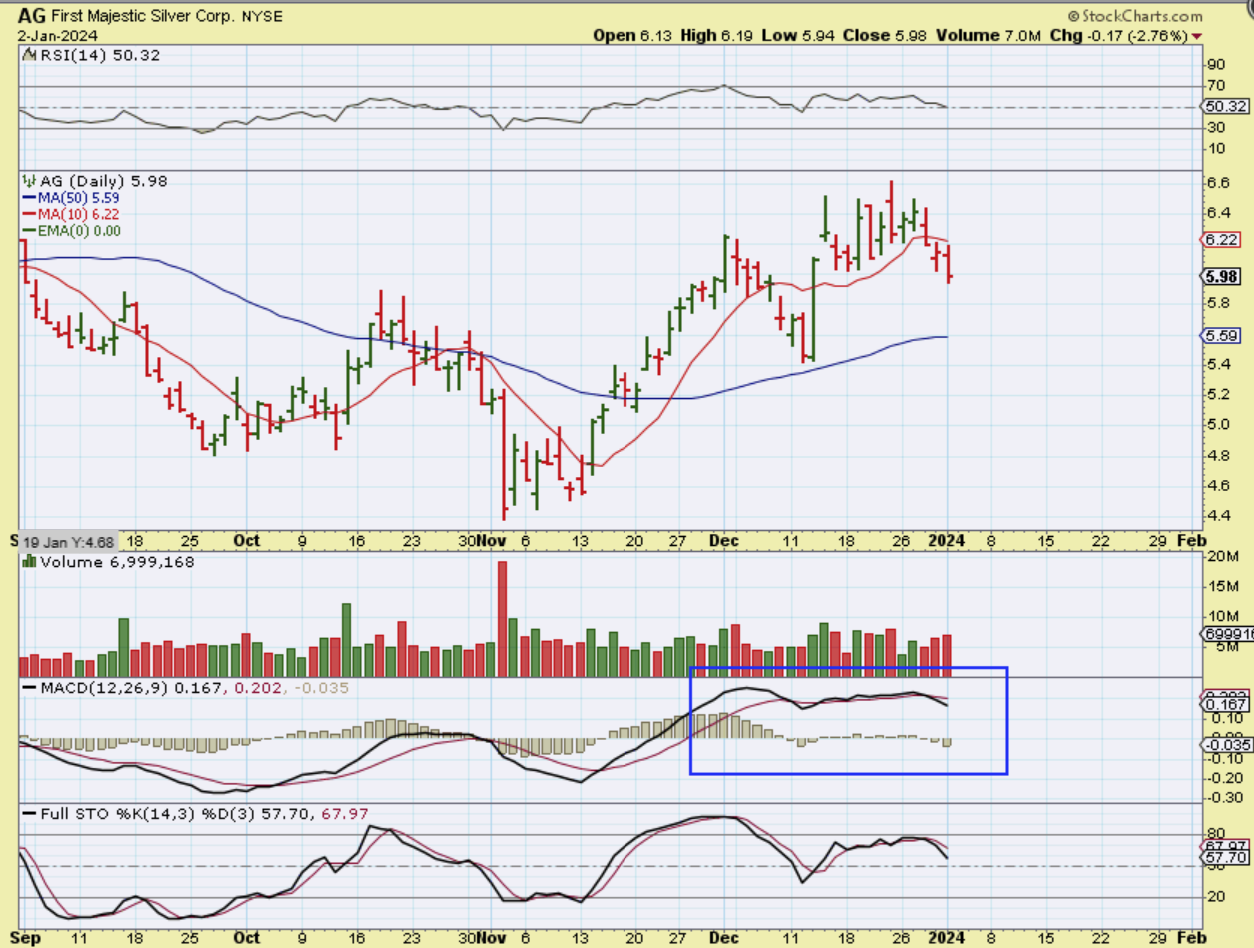Click the 4.4 price axis label
The image size is (1254, 948).
click(1218, 516)
